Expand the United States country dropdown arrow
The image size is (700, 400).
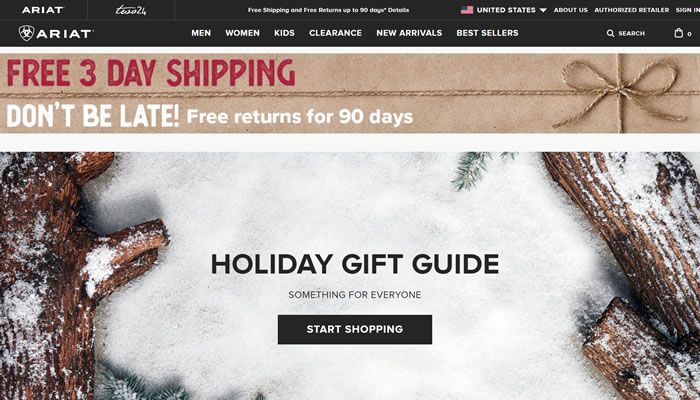(543, 10)
